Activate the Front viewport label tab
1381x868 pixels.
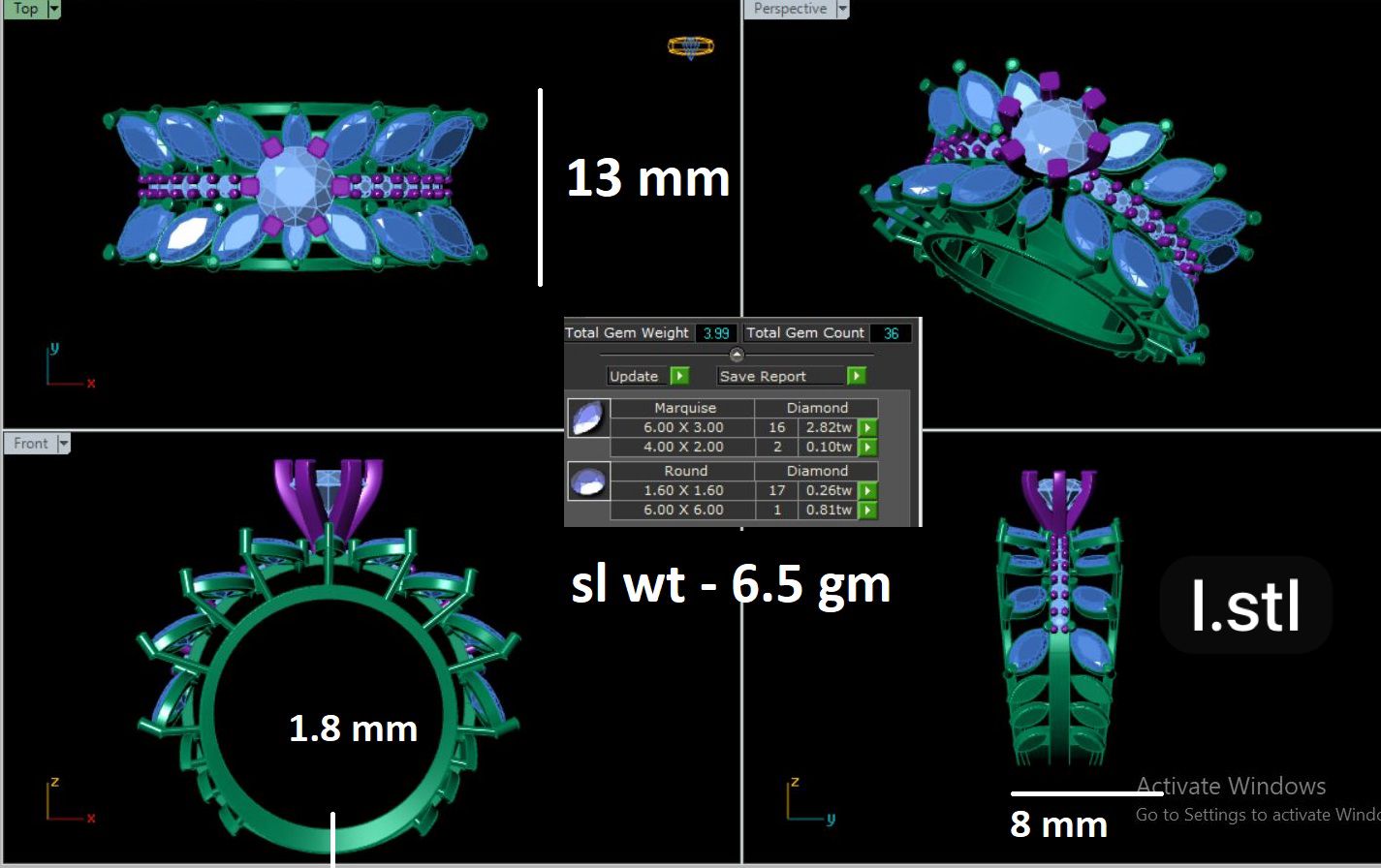pos(30,444)
